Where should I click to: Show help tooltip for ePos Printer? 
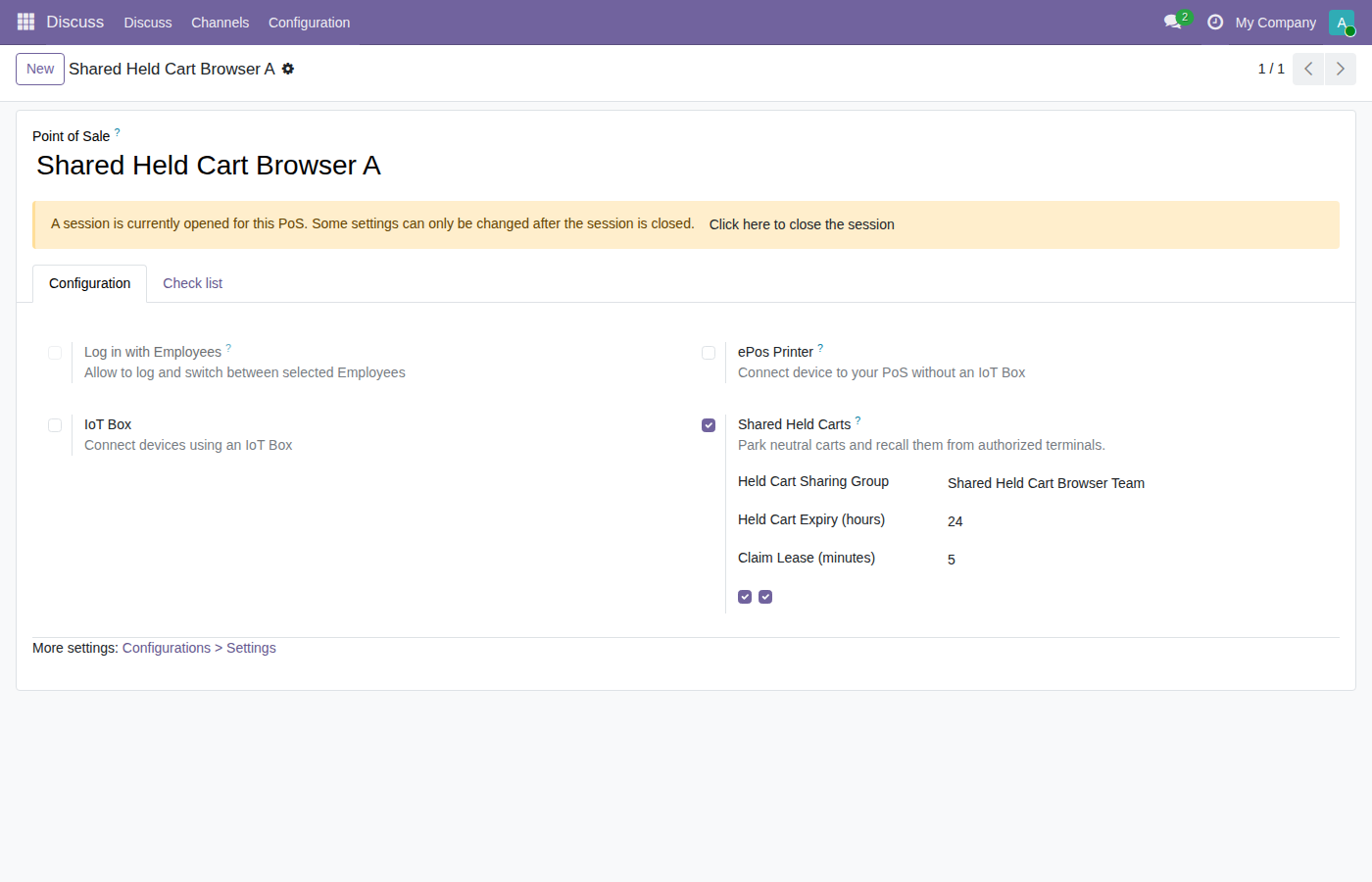click(820, 348)
